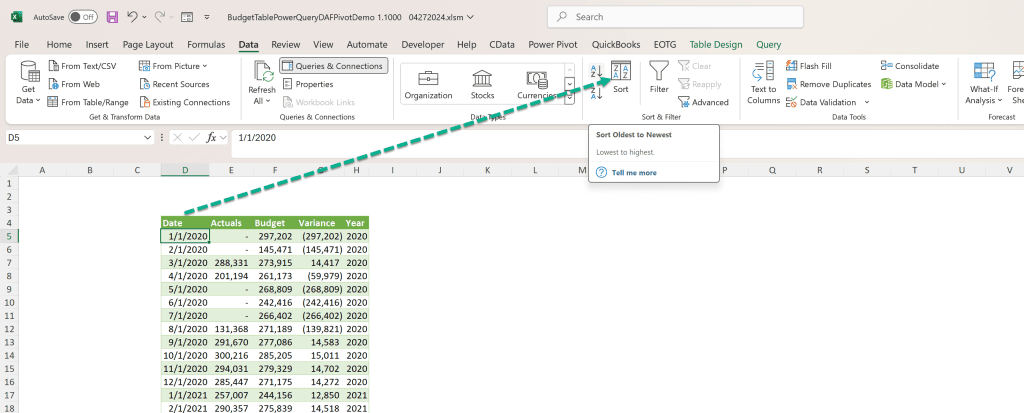
Task: Click the Text to Columns icon
Action: pos(763,82)
